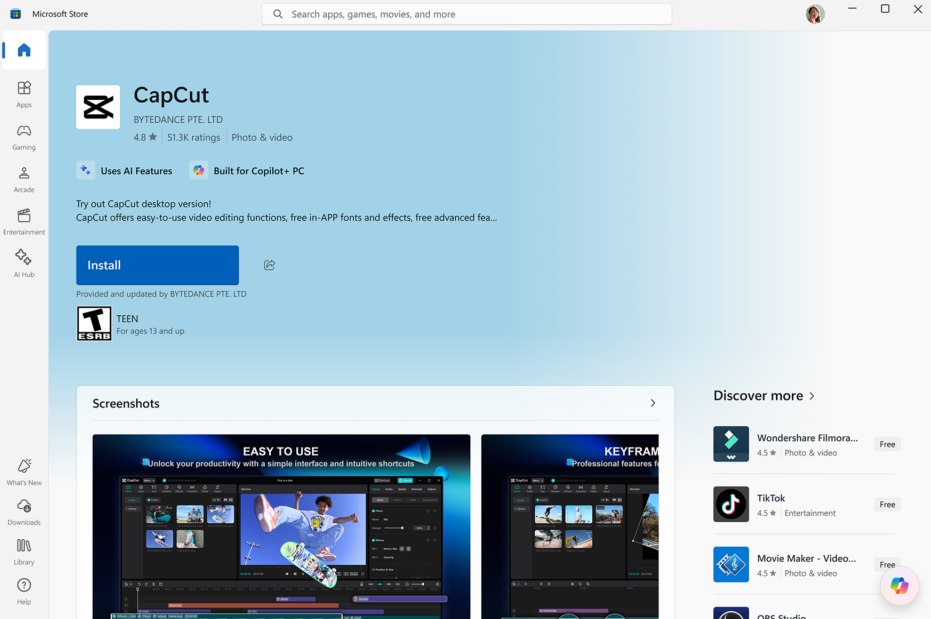The width and height of the screenshot is (931, 619).
Task: Click 'For ages 13 and up' text
Action: pos(150,331)
